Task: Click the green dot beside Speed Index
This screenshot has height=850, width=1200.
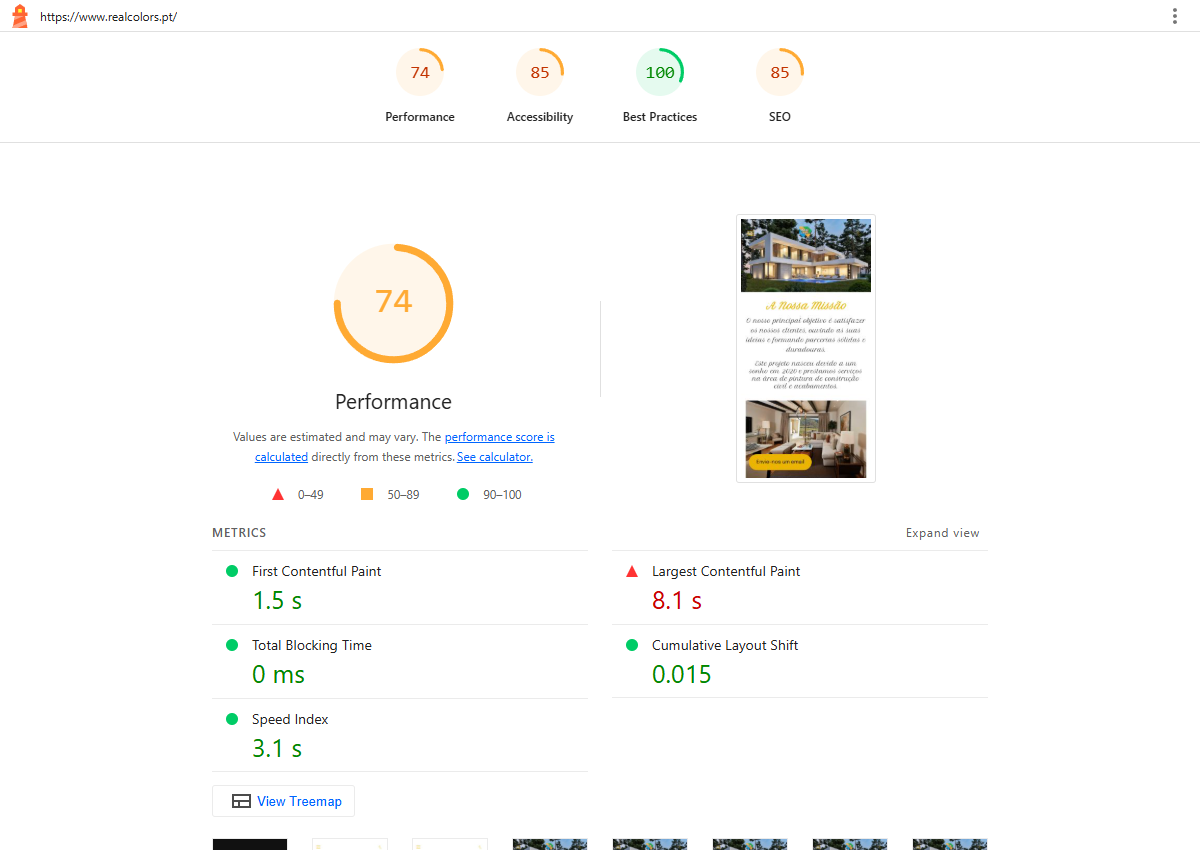Action: [232, 719]
